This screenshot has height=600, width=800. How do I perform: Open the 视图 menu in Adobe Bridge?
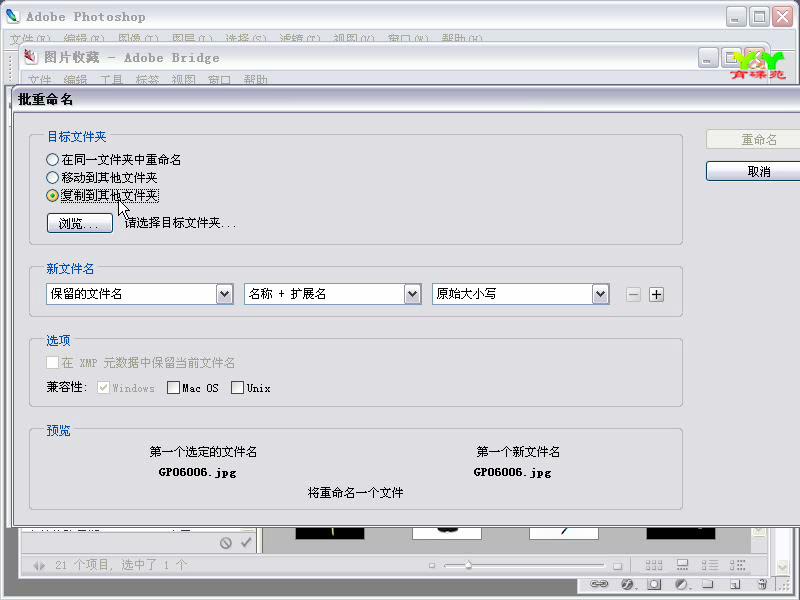point(184,79)
